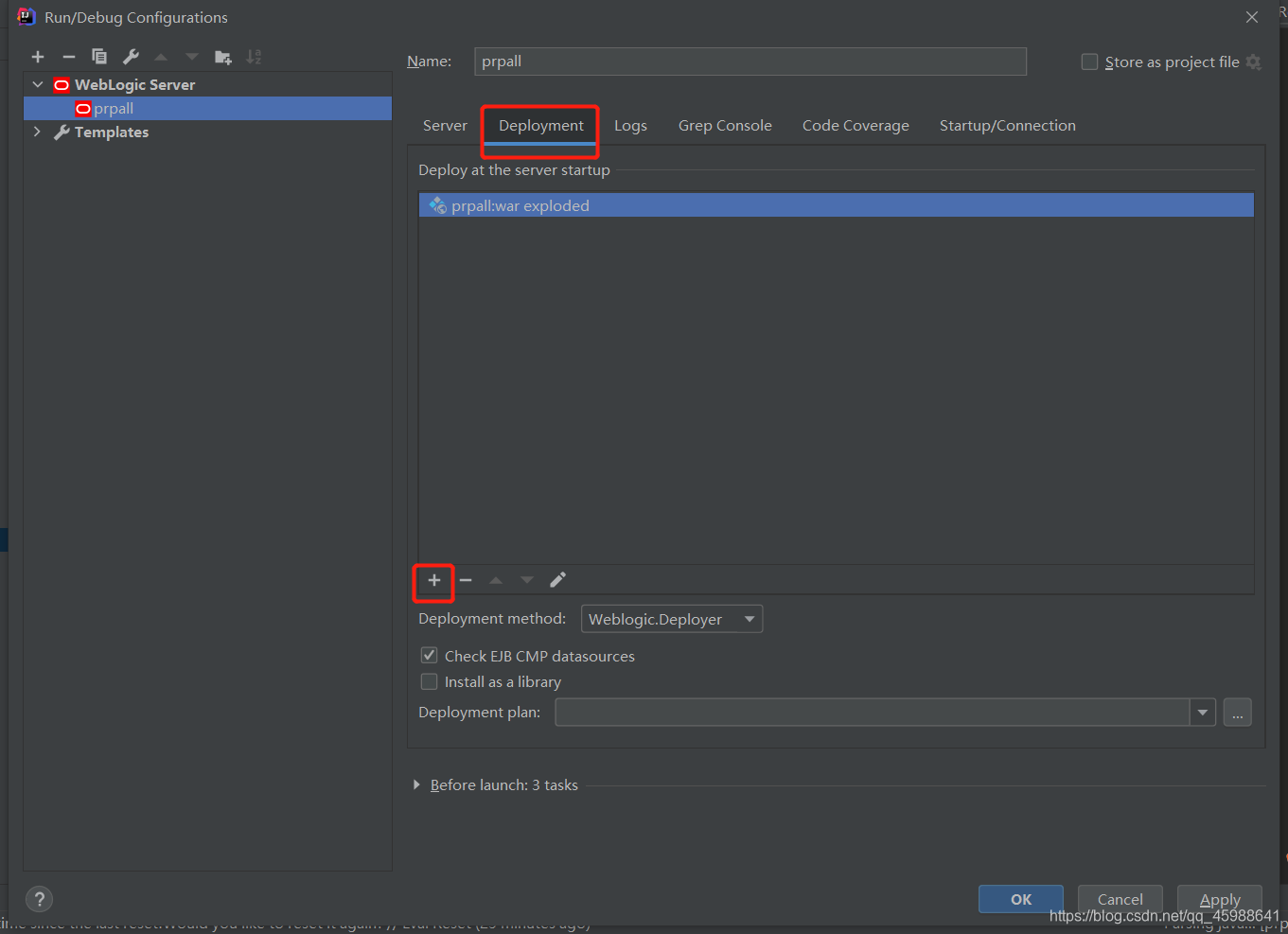
Task: Switch to the Deployment tab
Action: (x=541, y=126)
